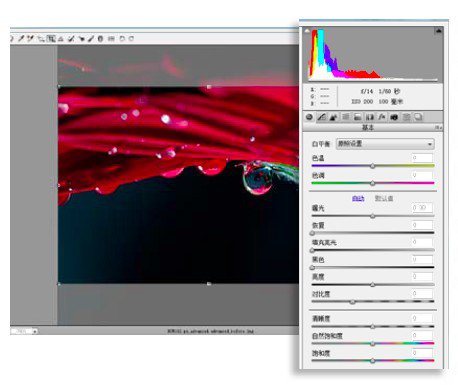Screen dimensions: 458x385
Task: Switch to the Basic (基本) panel tab
Action: point(309,117)
